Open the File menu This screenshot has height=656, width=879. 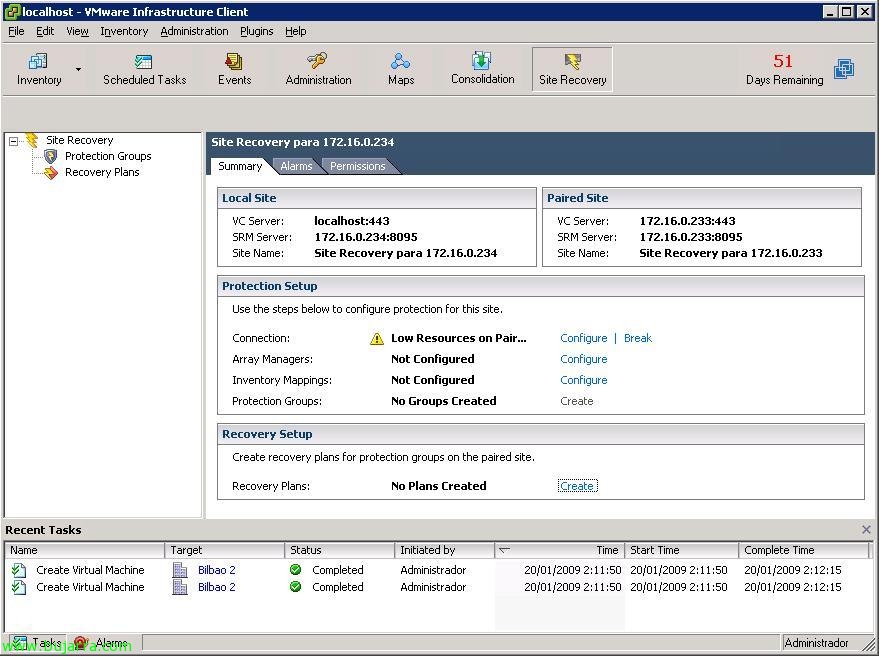(x=16, y=31)
